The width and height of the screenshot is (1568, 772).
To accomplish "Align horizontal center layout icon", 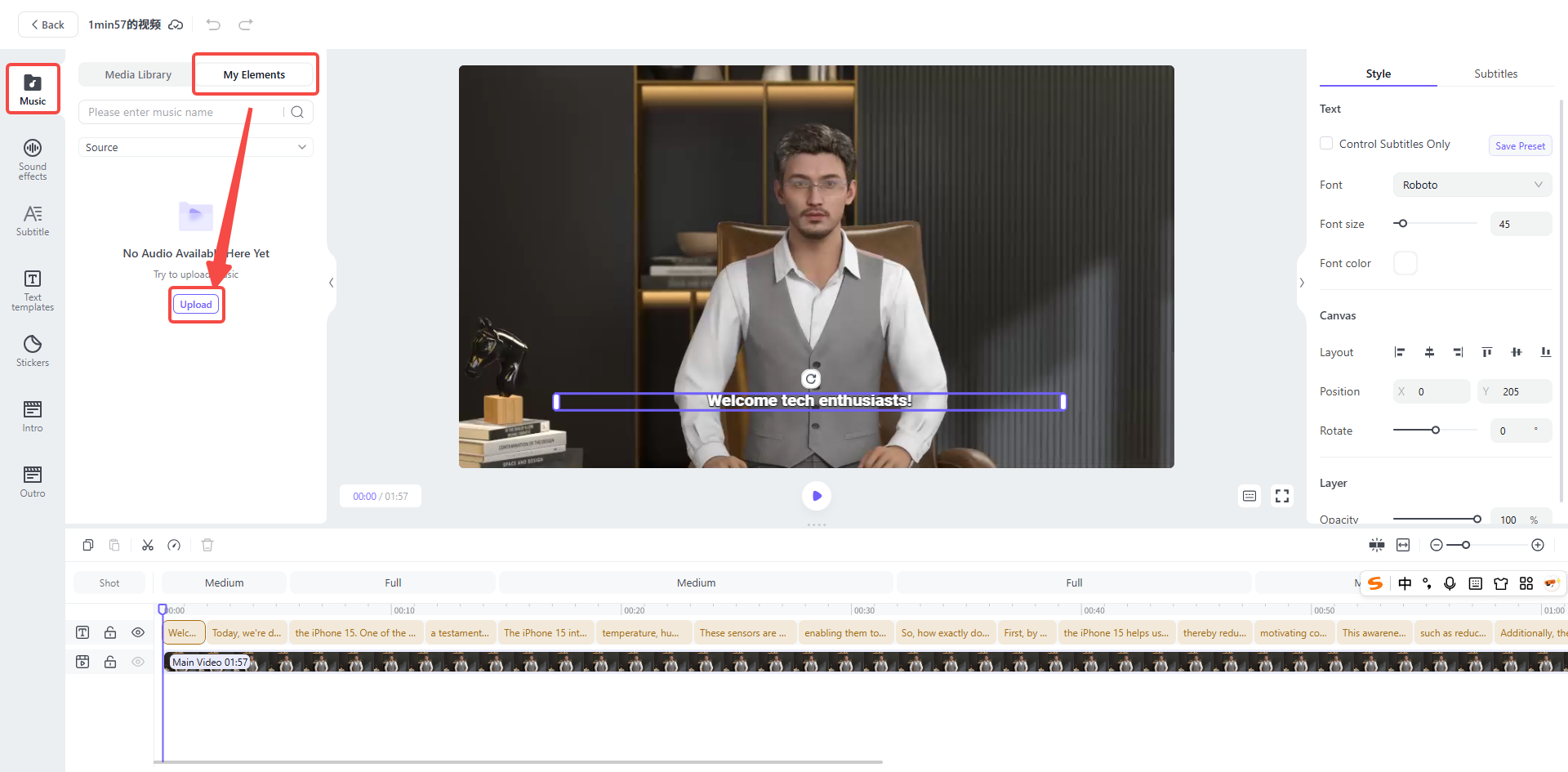I will tap(1429, 352).
